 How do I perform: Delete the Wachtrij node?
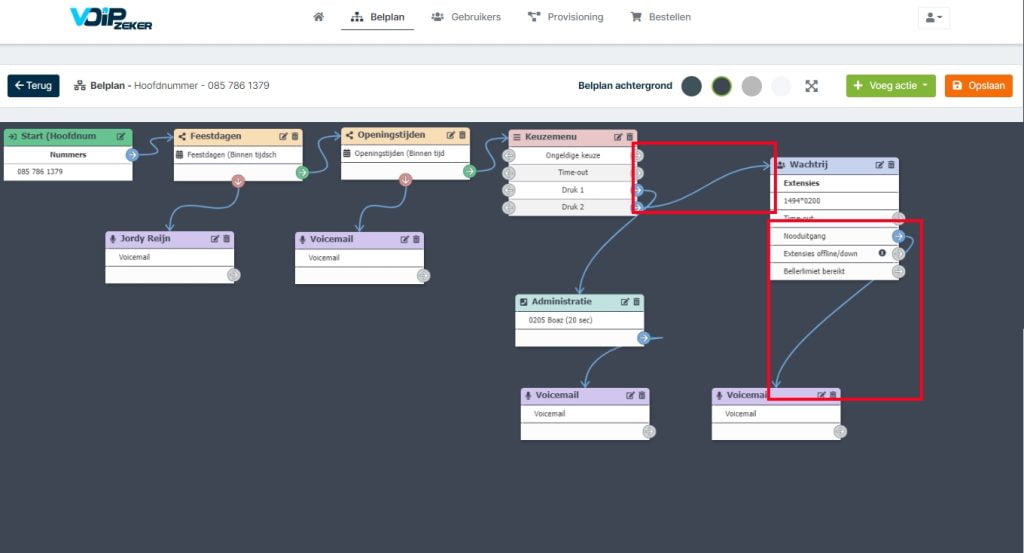(891, 165)
